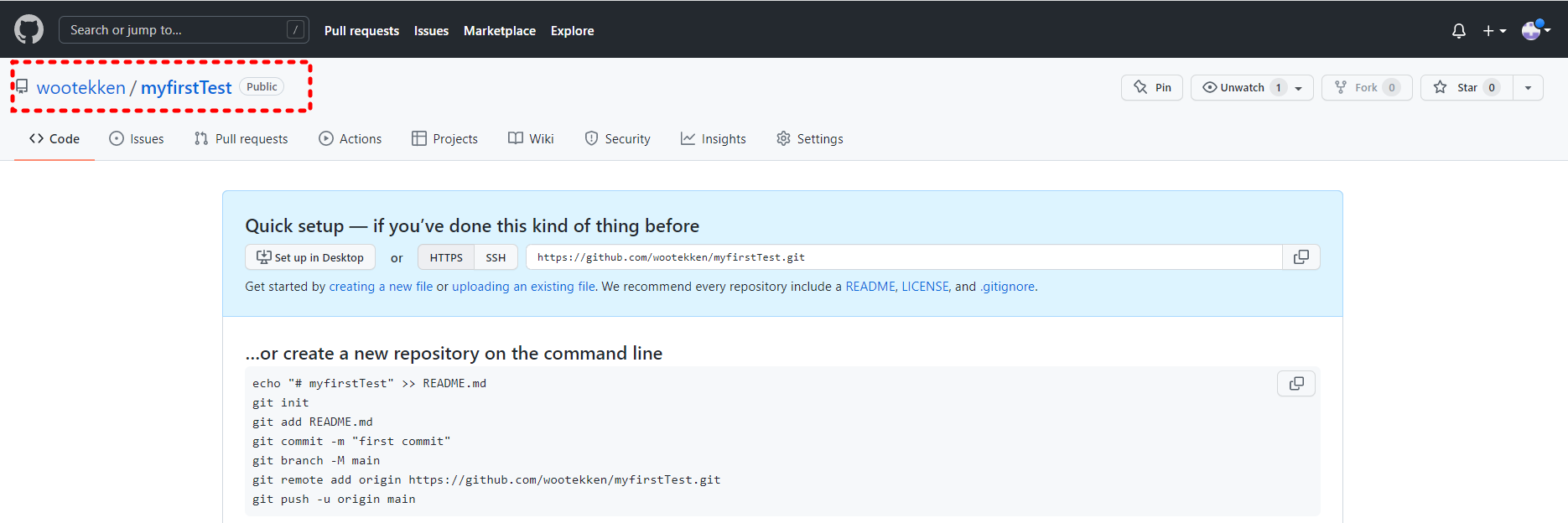Click the Public visibility badge
Viewport: 1568px width, 523px height.
tap(262, 86)
